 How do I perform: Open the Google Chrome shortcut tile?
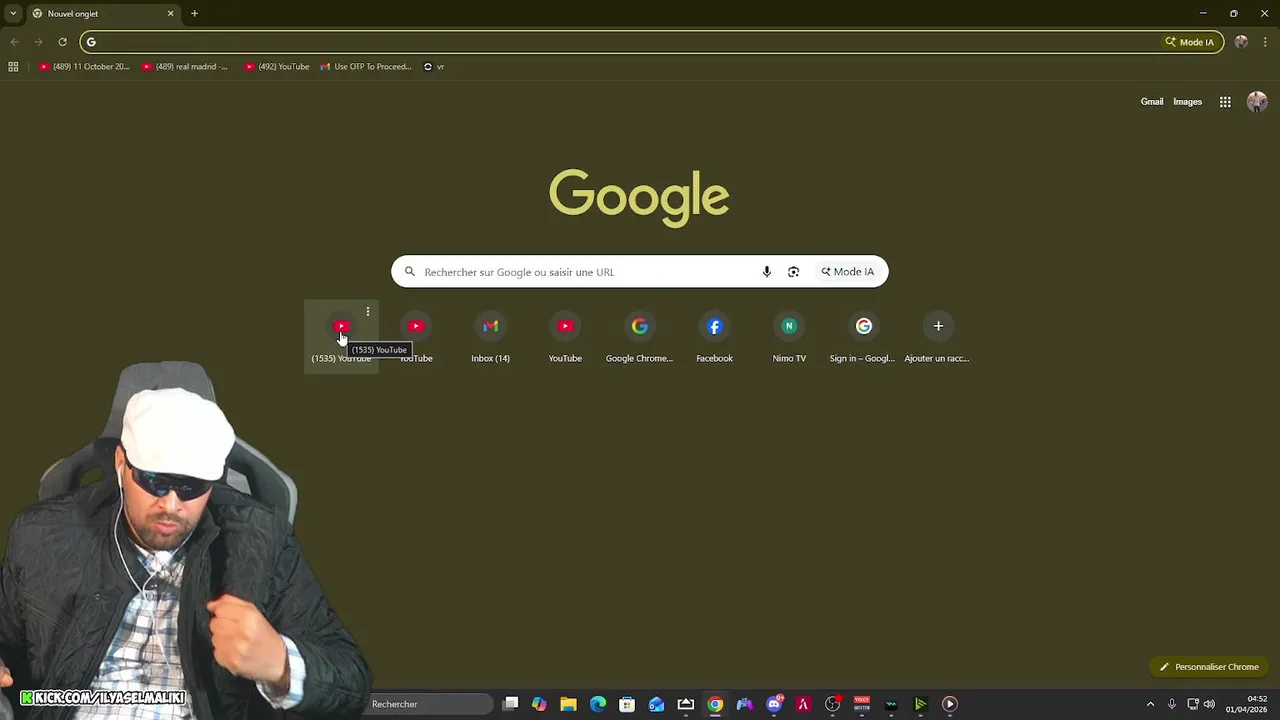click(639, 337)
